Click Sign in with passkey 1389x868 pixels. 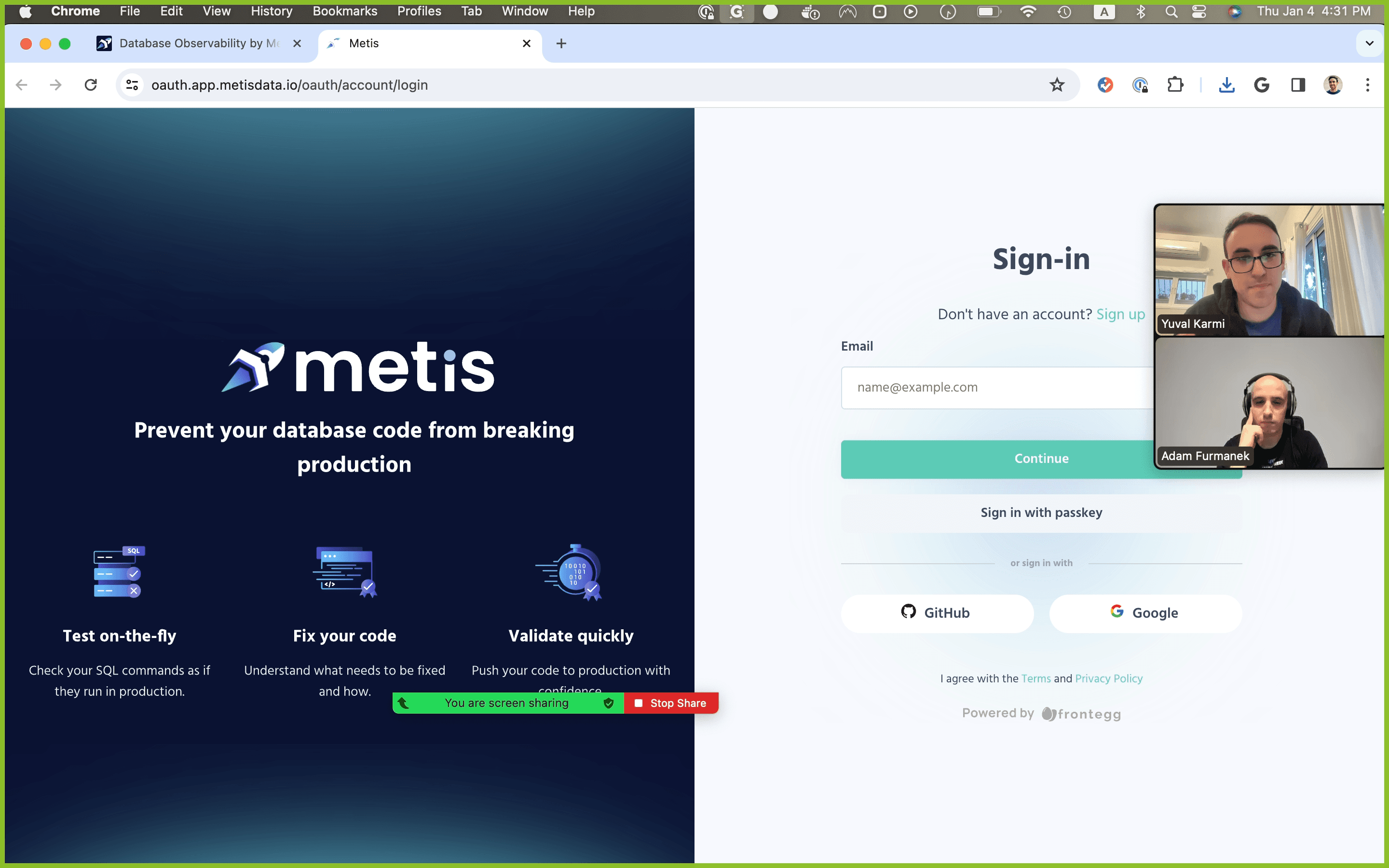(x=1041, y=513)
